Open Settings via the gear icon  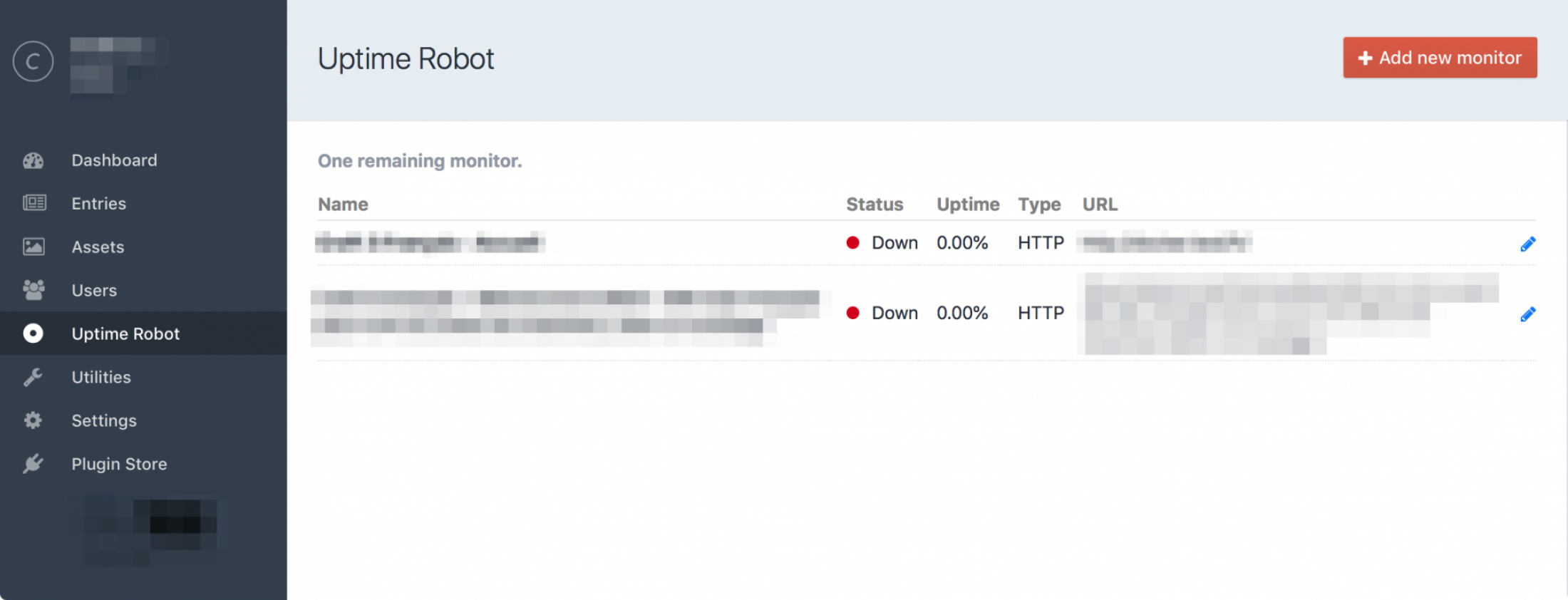click(33, 420)
